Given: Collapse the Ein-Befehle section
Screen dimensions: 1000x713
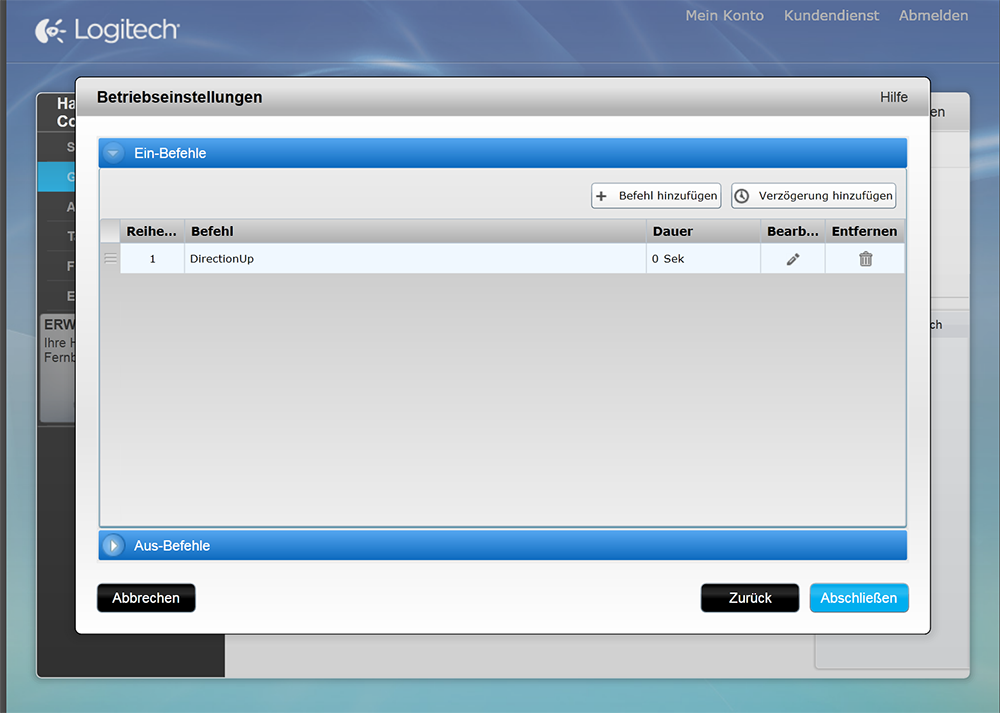Looking at the screenshot, I should coord(114,153).
